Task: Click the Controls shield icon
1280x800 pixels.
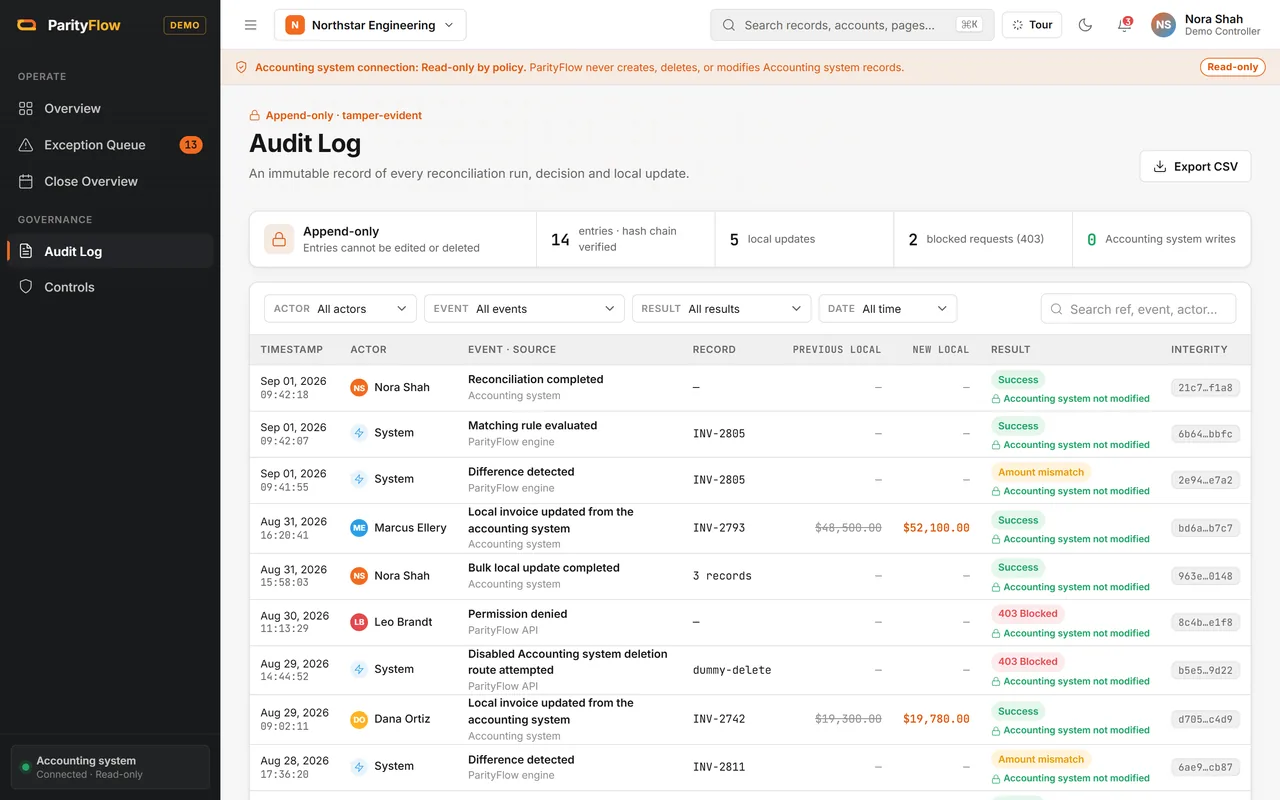Action: pyautogui.click(x=26, y=287)
